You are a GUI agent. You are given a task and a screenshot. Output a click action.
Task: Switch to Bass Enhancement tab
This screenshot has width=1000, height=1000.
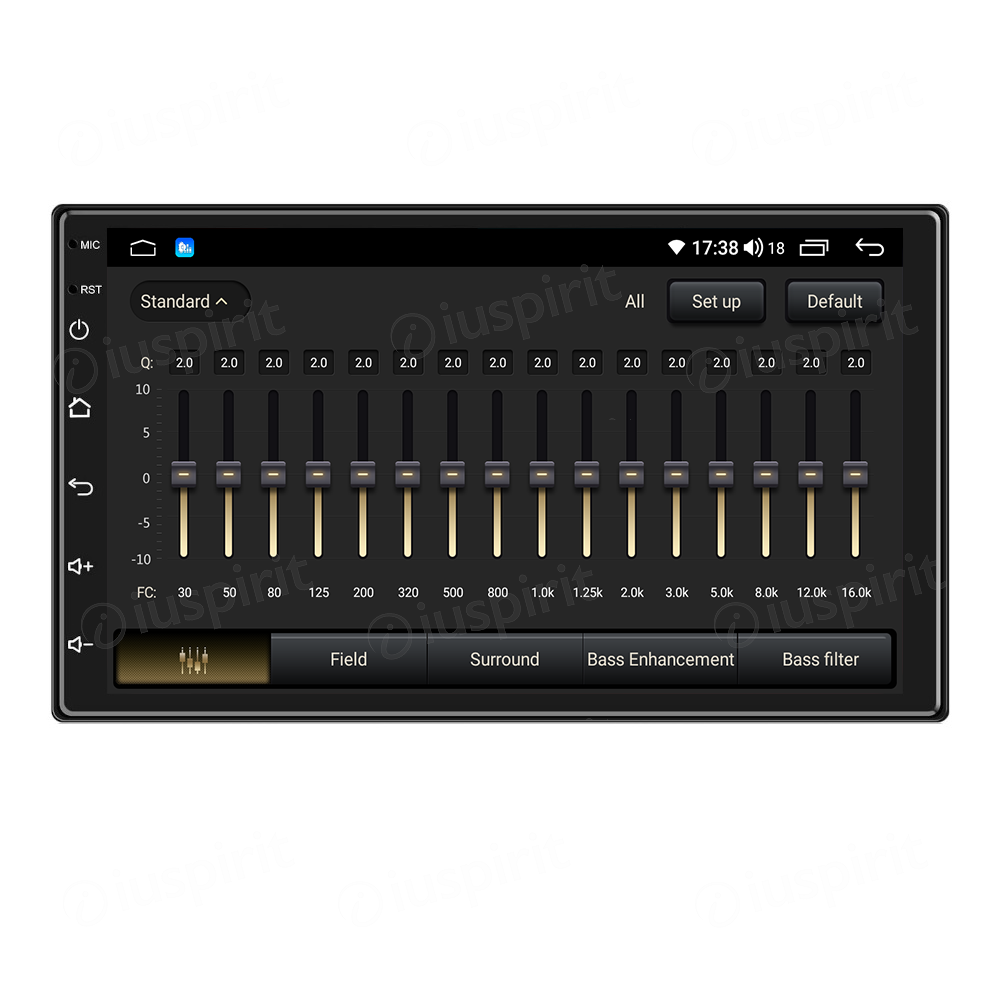tap(660, 660)
